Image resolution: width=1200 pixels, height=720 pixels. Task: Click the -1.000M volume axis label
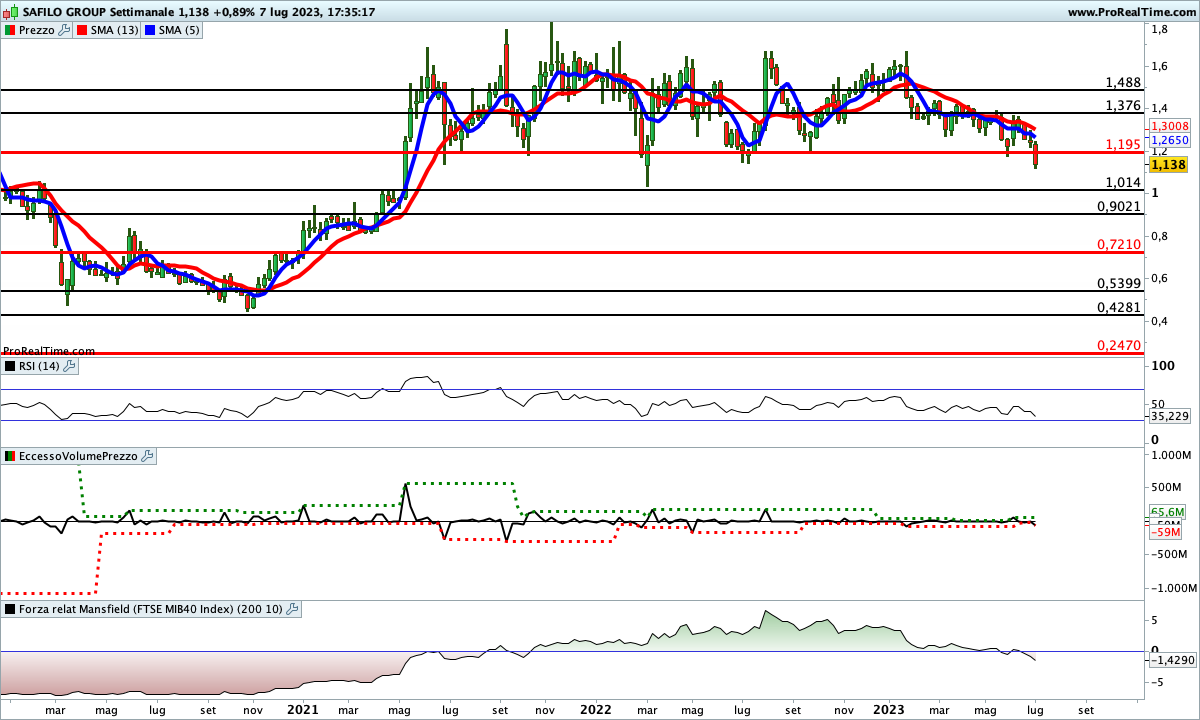coord(1172,588)
